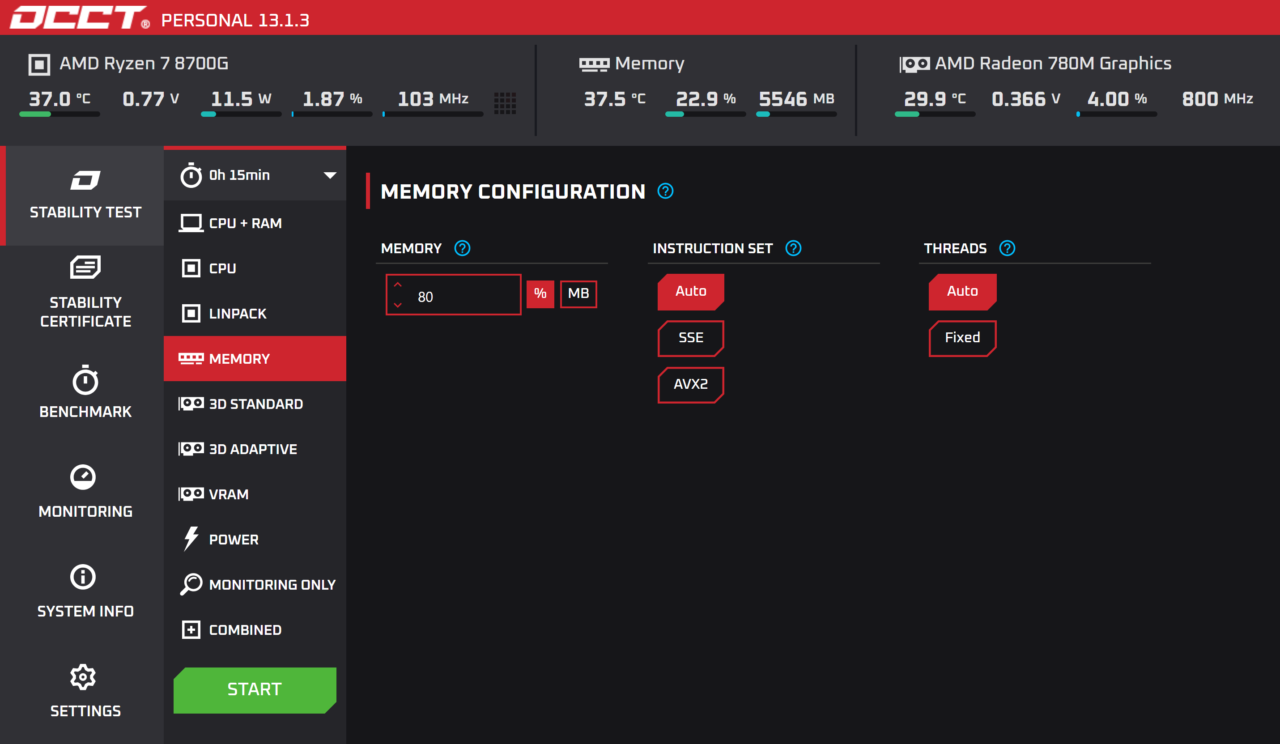
Task: Open help icon next to THREADS
Action: pyautogui.click(x=1007, y=248)
